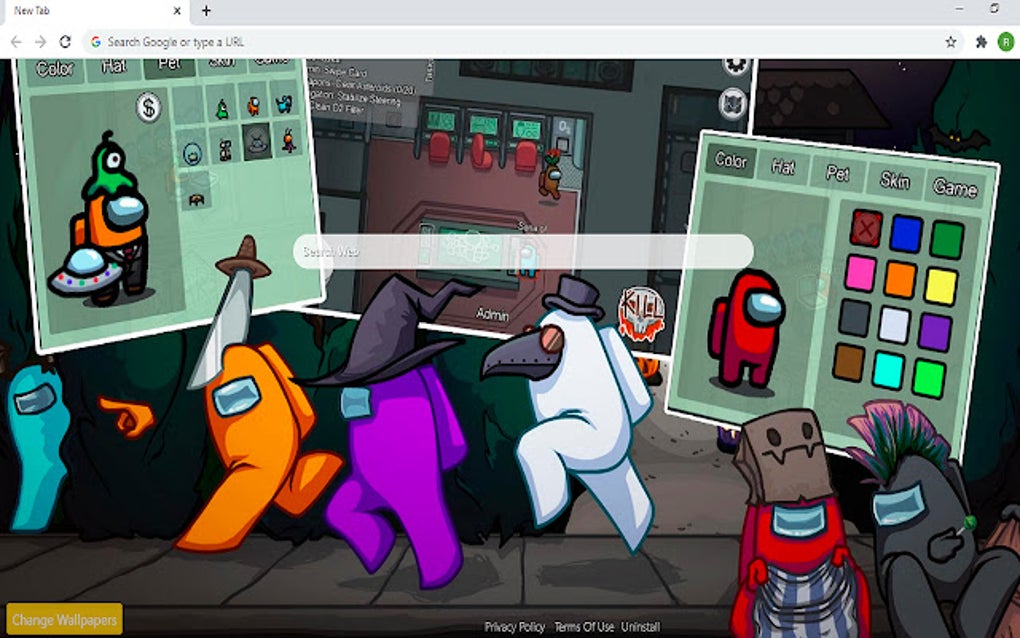
Task: Open the Skin tab on the right panel
Action: (894, 180)
